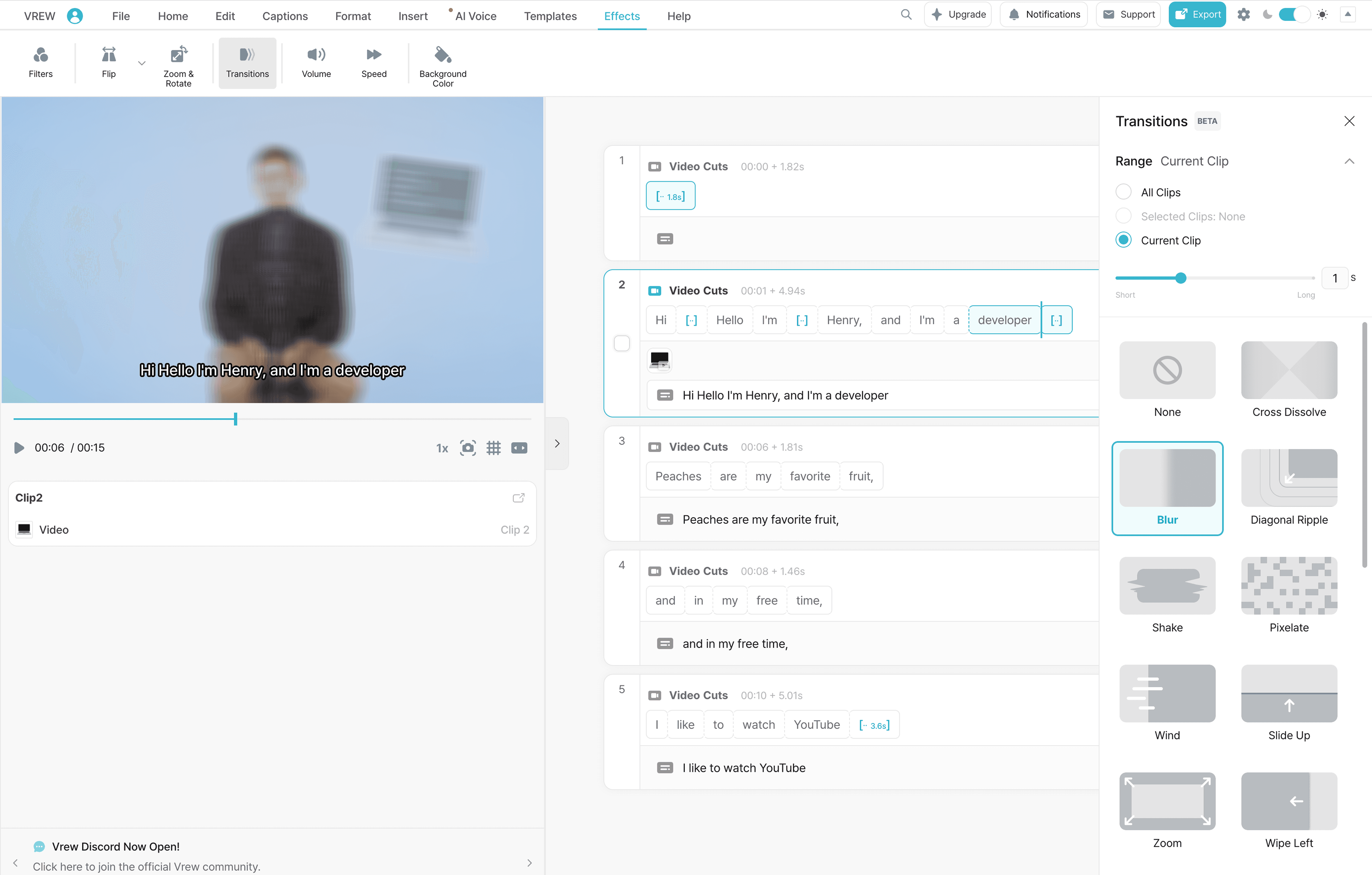Adjust the transition duration slider handle

tap(1180, 278)
